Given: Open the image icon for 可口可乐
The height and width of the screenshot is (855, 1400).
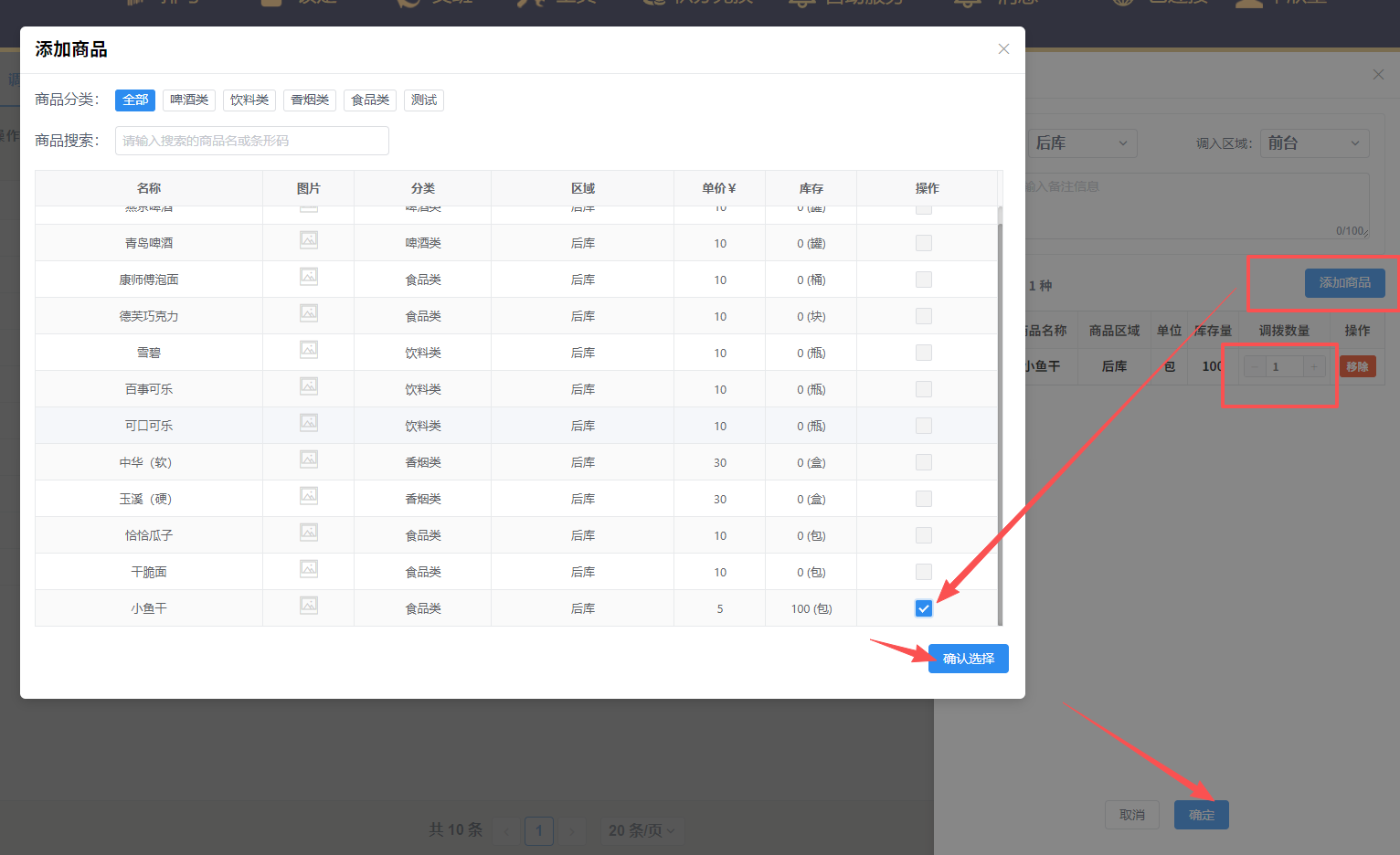Looking at the screenshot, I should [x=309, y=423].
